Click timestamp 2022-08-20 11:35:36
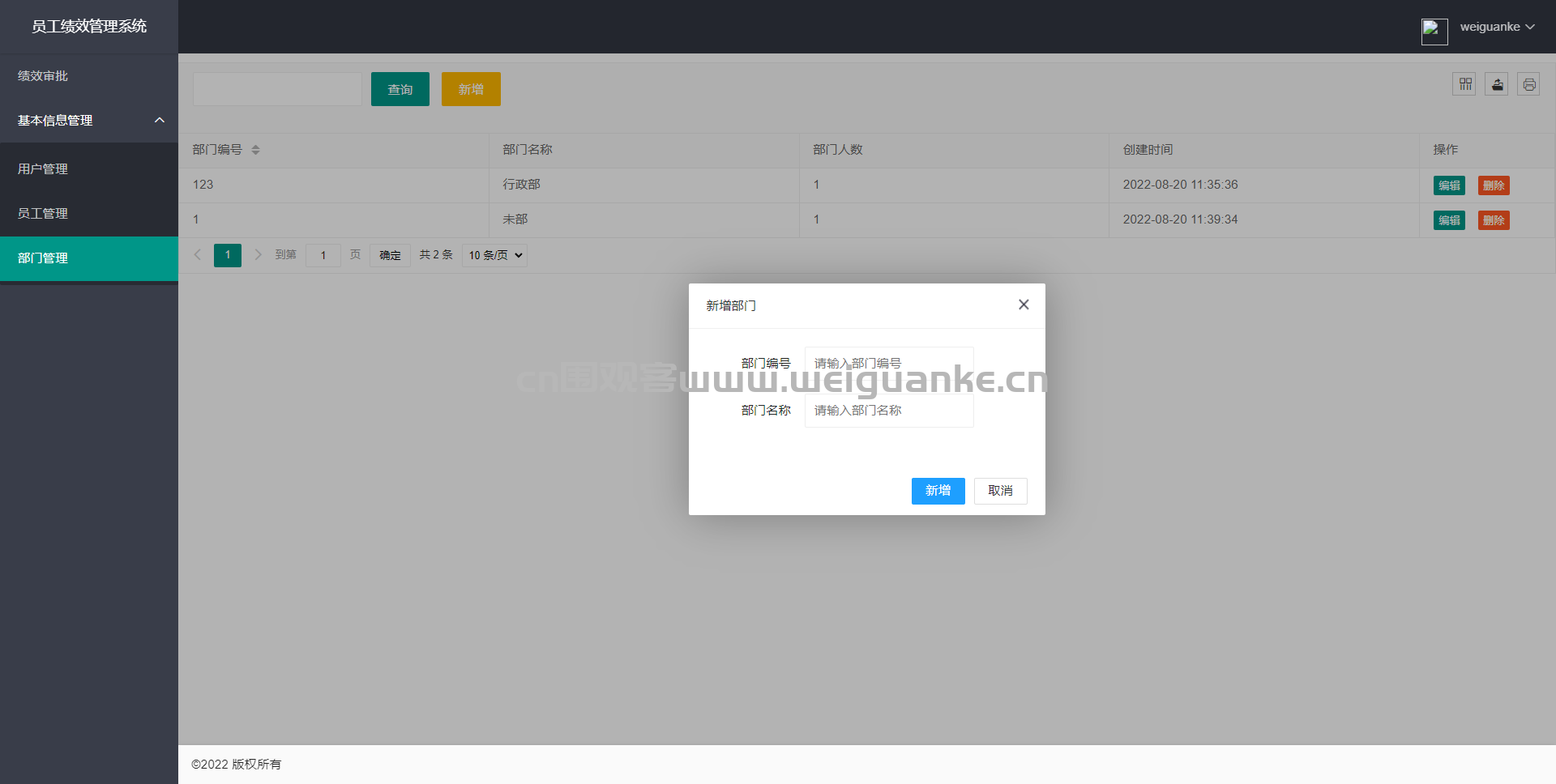 point(1180,185)
